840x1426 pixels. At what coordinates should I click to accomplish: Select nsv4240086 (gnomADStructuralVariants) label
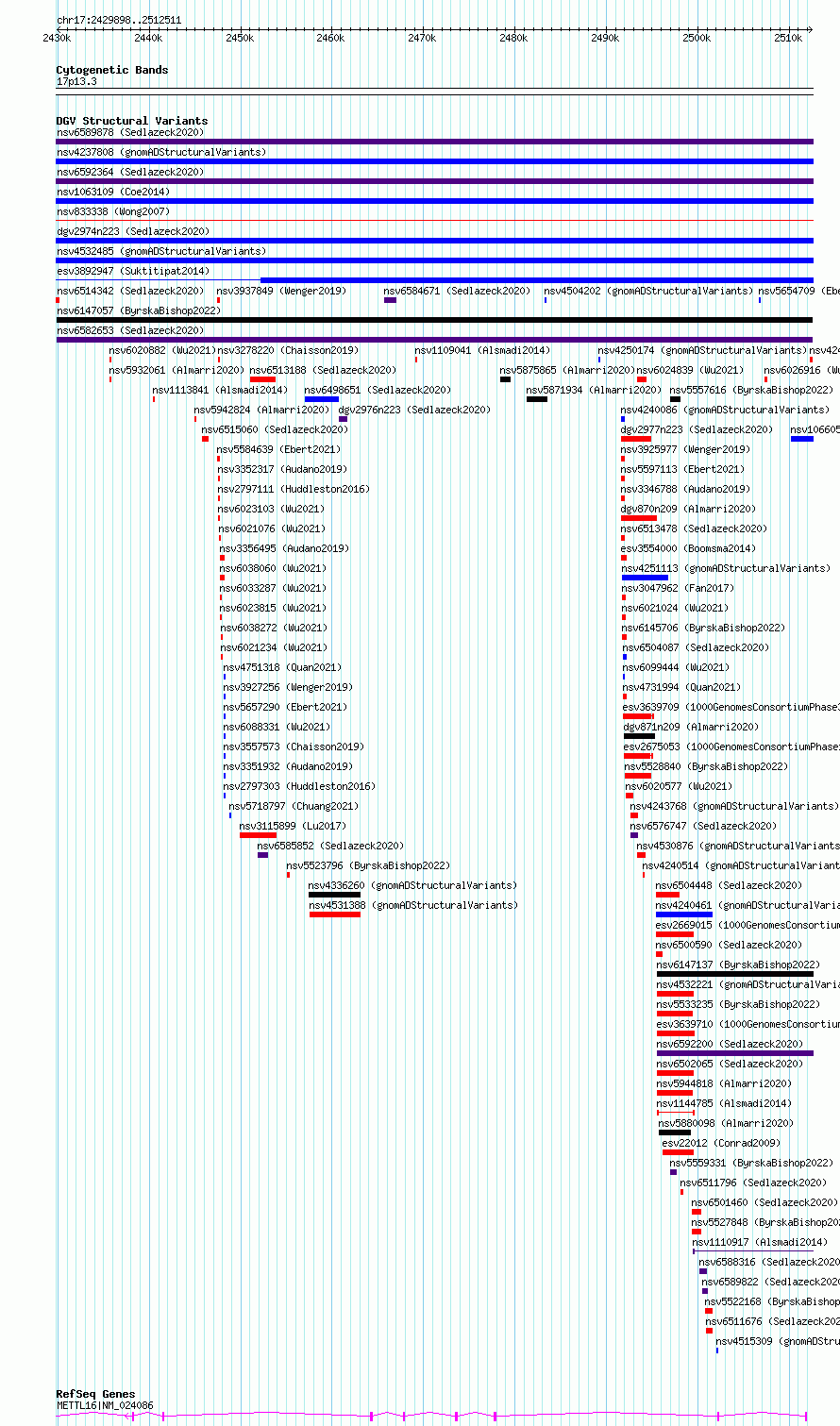726,411
